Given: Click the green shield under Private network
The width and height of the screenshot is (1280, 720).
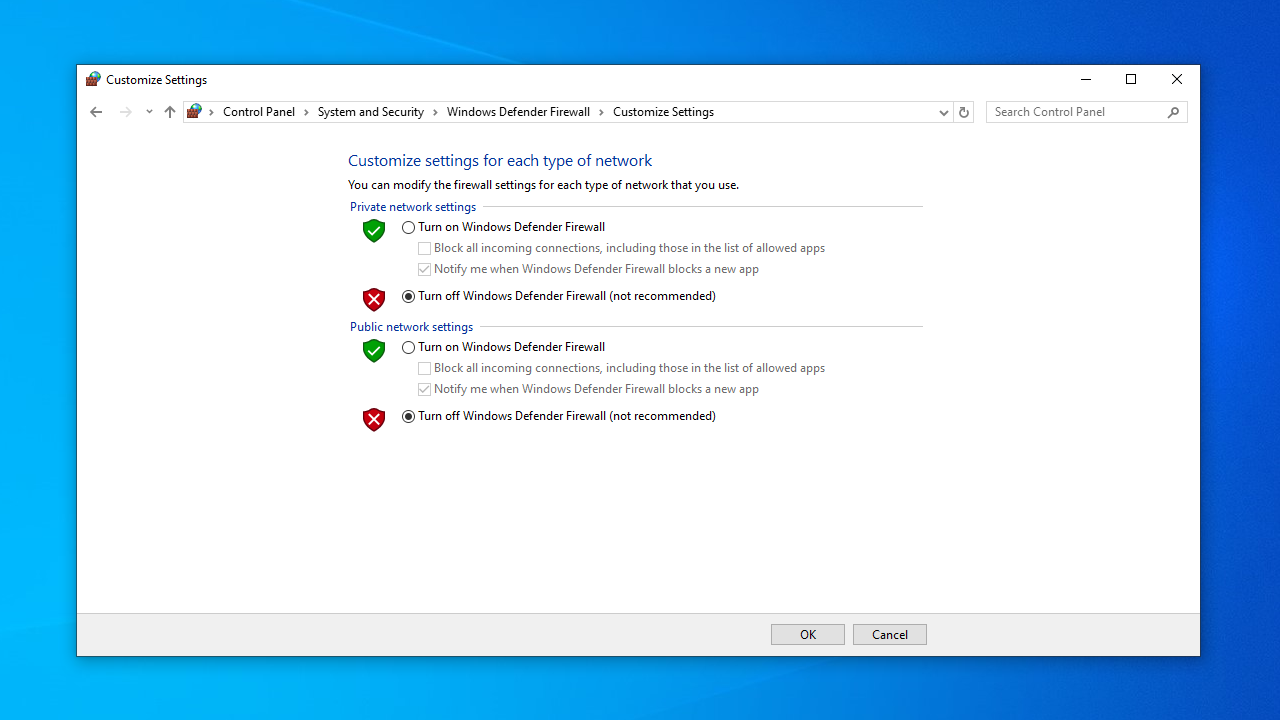Looking at the screenshot, I should [374, 230].
